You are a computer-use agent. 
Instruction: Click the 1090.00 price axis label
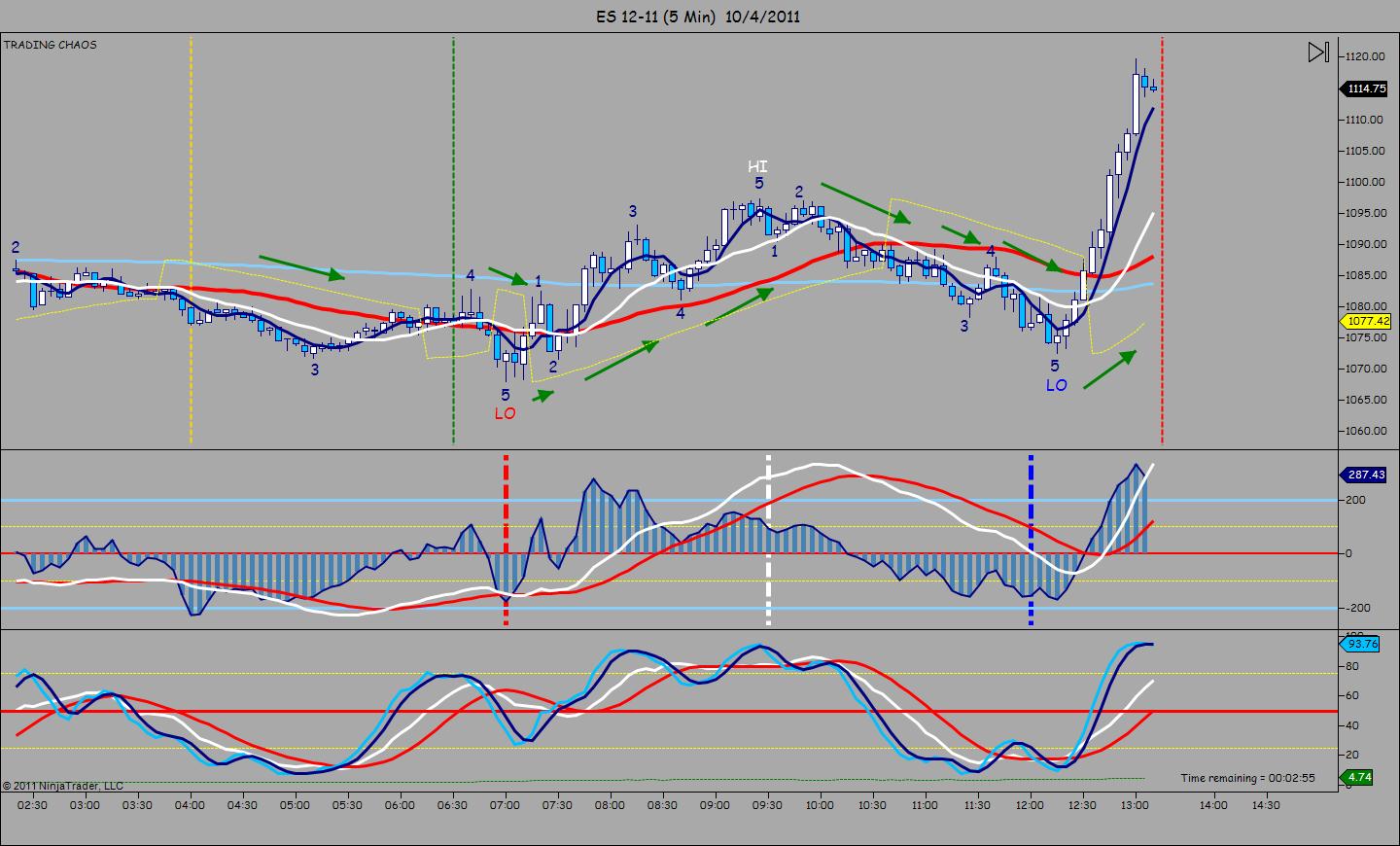1365,244
